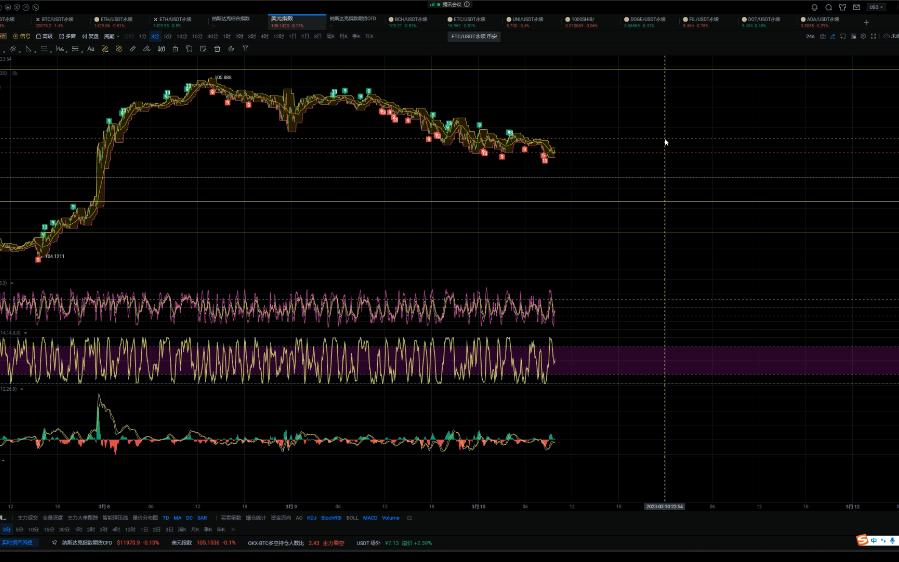
Task: Select the Aa text annotation tool
Action: click(91, 49)
